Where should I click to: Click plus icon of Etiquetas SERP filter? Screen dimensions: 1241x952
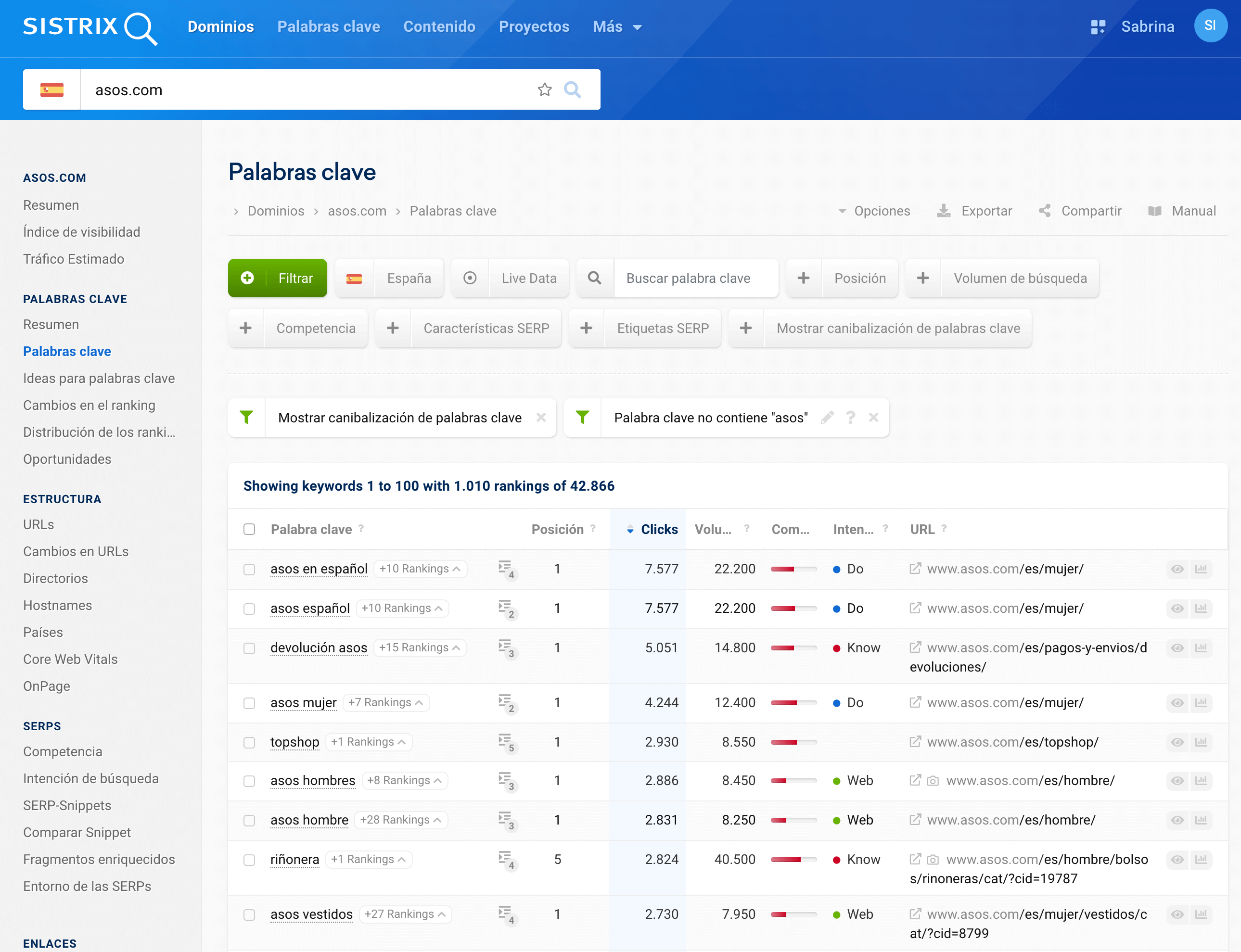coord(586,328)
